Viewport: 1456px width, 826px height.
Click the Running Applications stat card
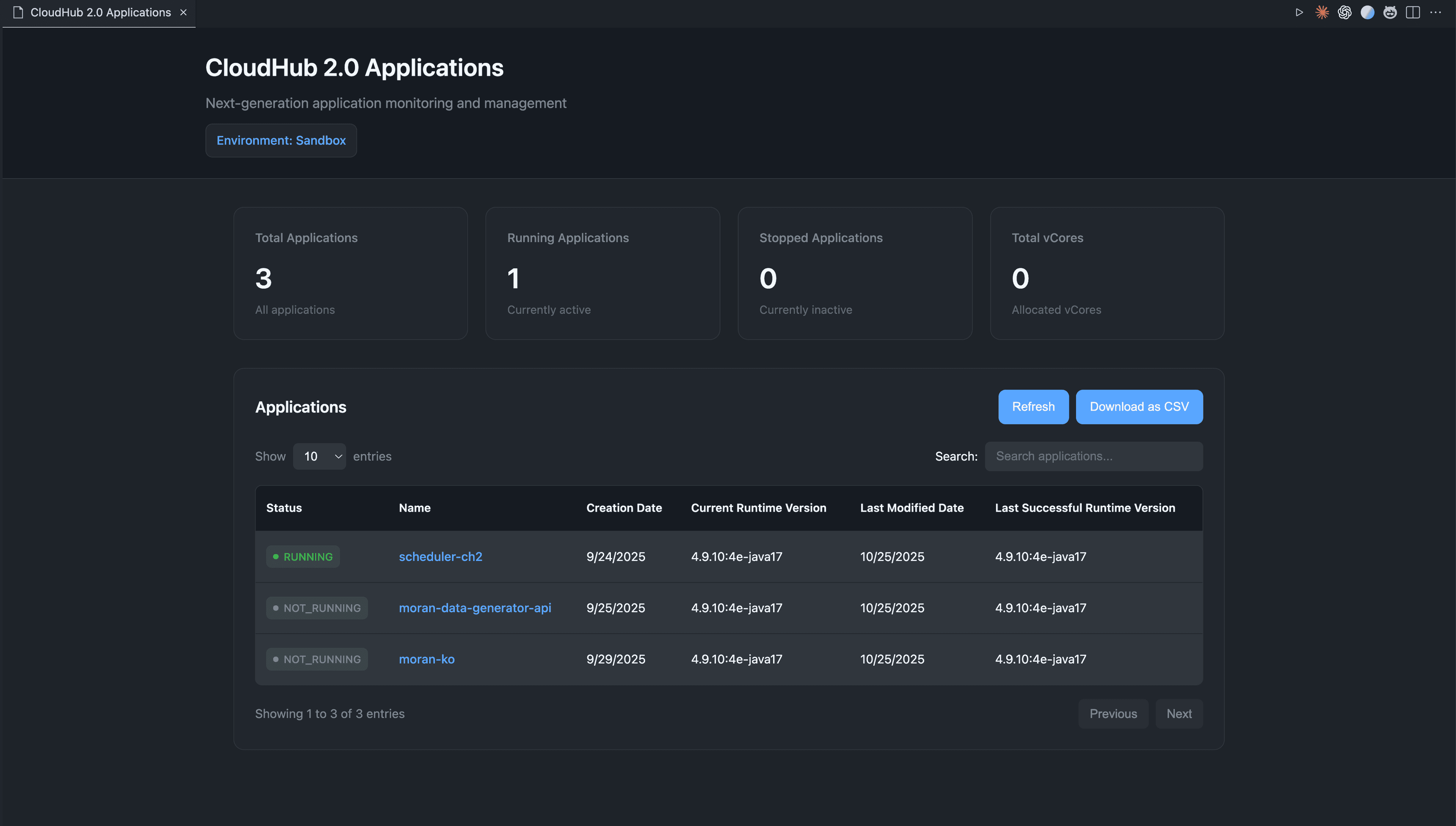click(x=602, y=273)
